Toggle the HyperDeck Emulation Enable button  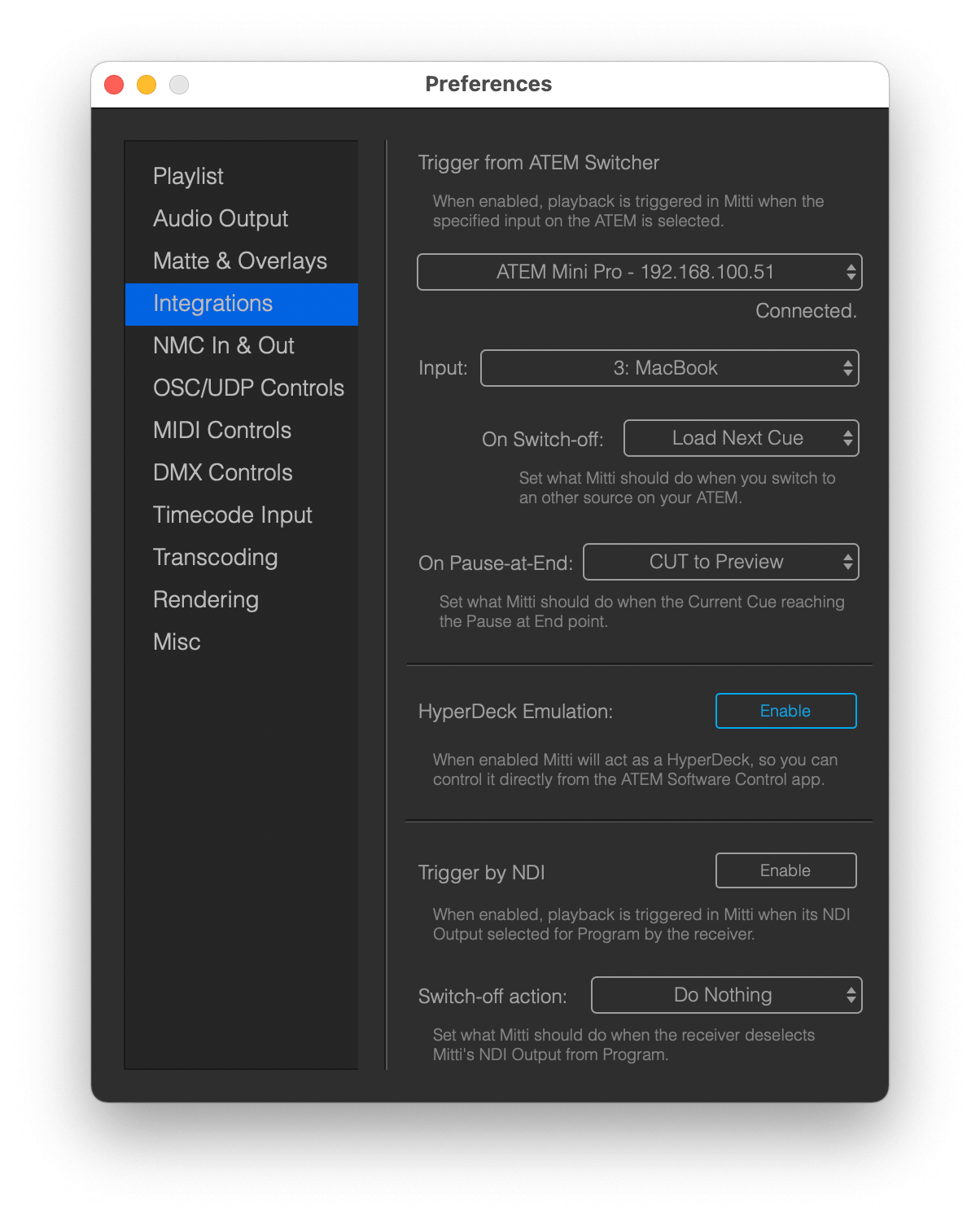785,711
